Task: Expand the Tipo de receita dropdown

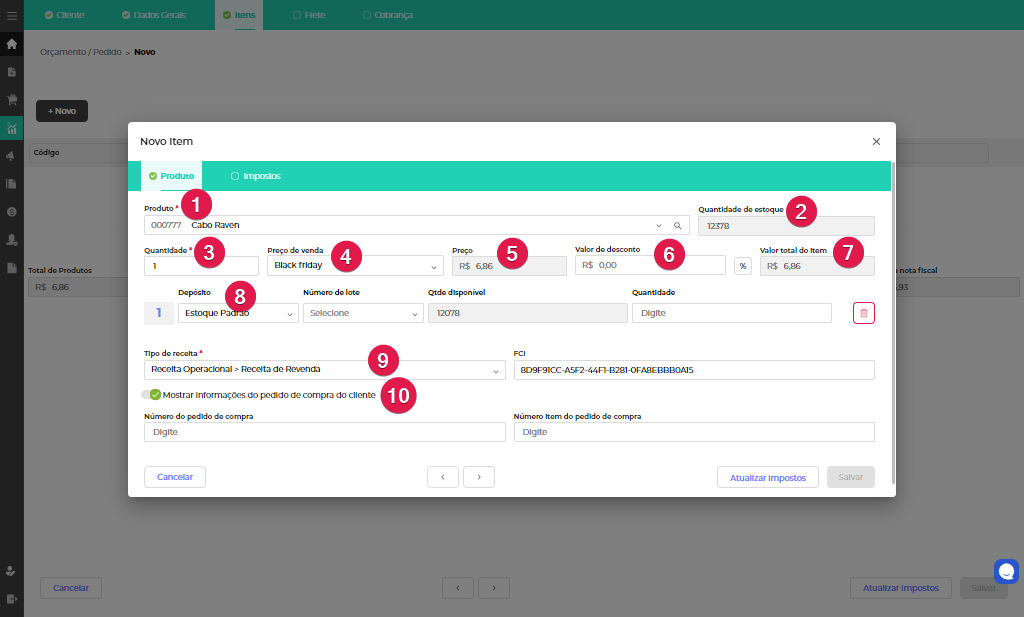Action: point(325,370)
